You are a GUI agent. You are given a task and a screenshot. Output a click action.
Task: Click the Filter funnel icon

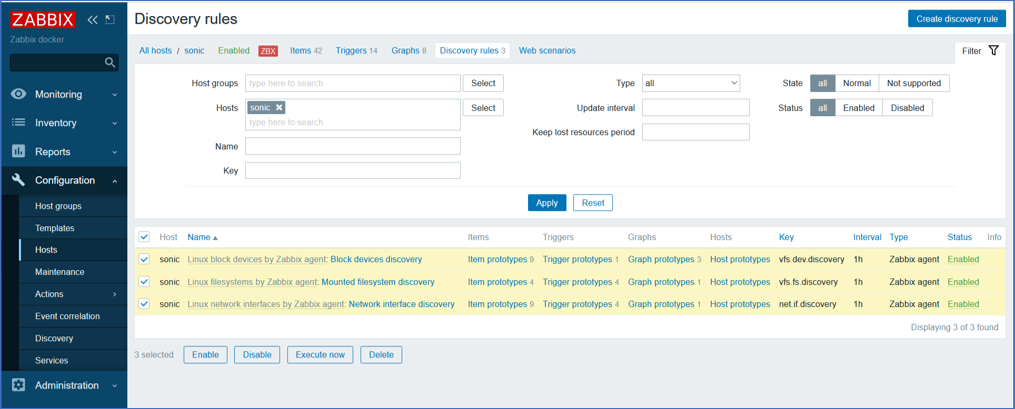point(994,50)
